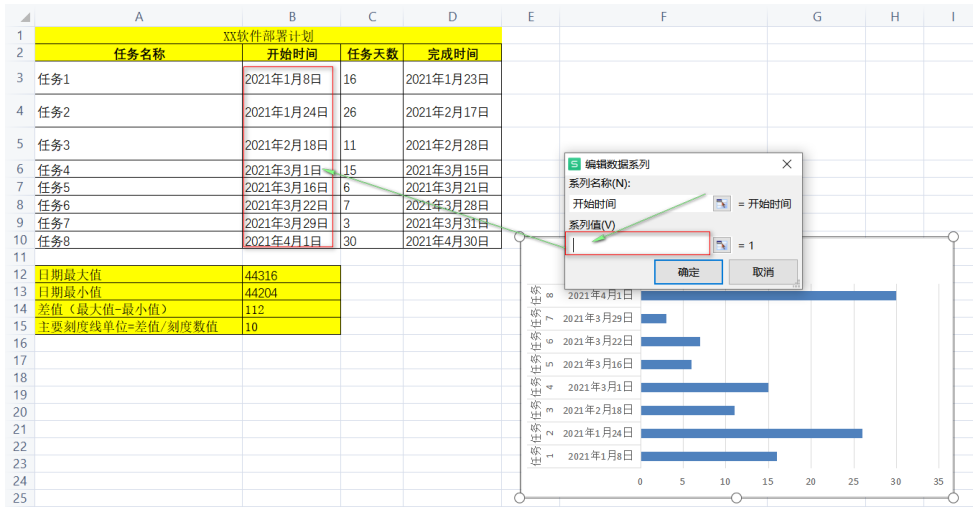Viewport: 977px width, 519px height.
Task: Click the range selector icon beside series name
Action: [x=722, y=204]
